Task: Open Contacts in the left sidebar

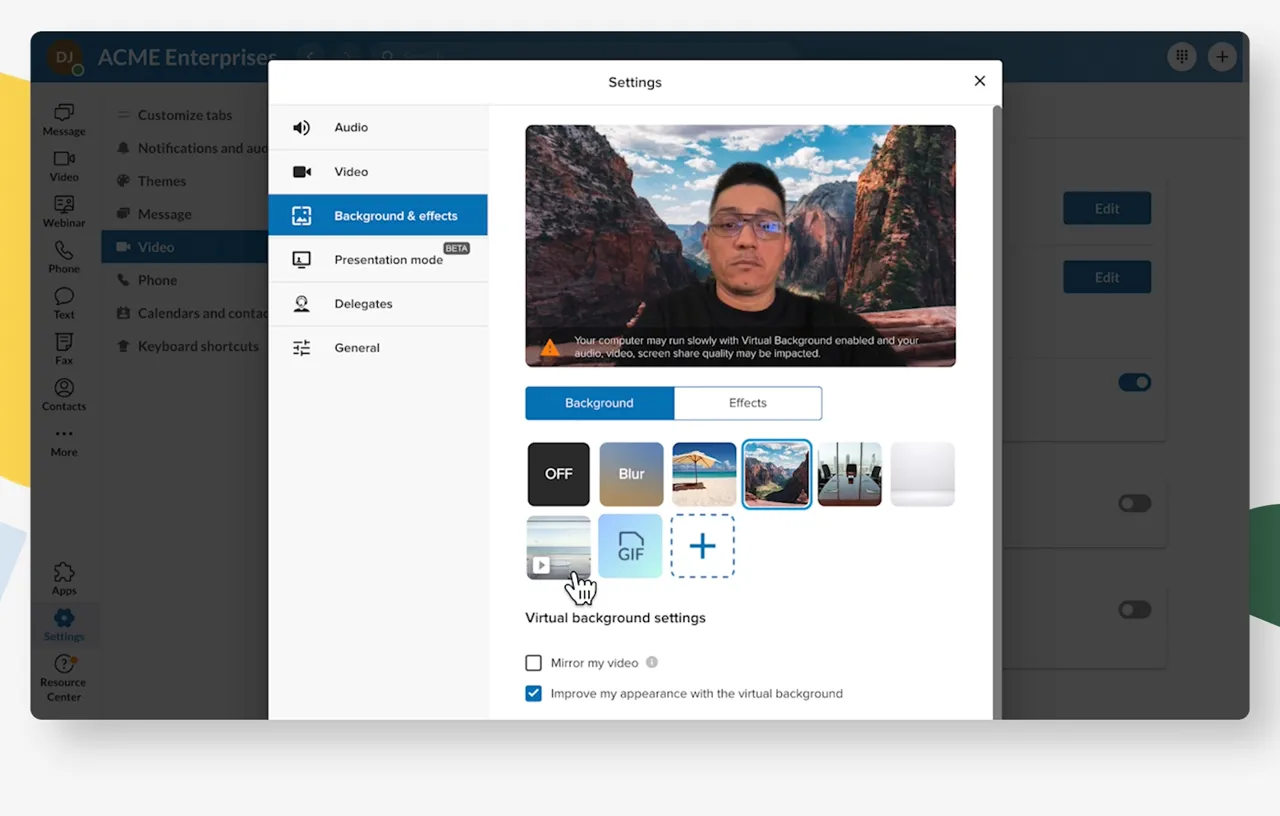Action: coord(64,394)
